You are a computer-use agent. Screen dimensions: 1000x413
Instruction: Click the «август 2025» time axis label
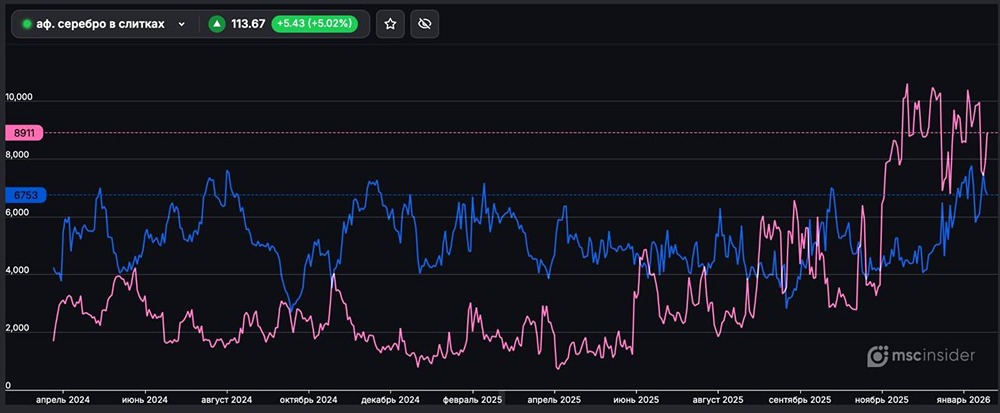[717, 399]
